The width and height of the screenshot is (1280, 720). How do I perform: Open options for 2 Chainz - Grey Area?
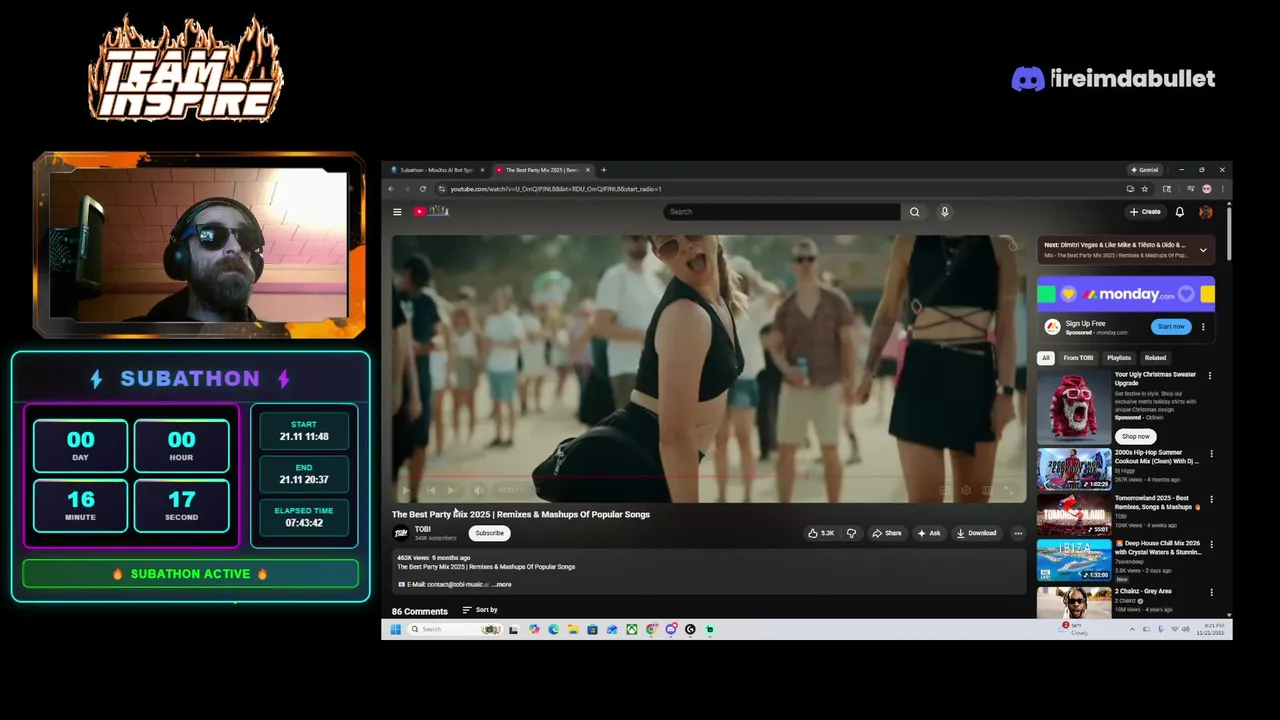[x=1211, y=592]
